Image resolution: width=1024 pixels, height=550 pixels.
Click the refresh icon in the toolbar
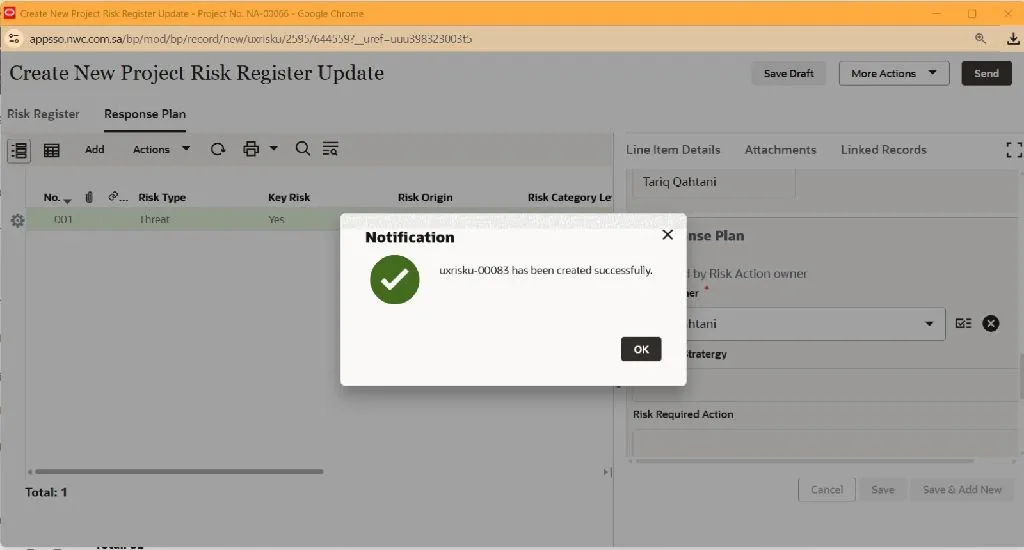click(218, 150)
